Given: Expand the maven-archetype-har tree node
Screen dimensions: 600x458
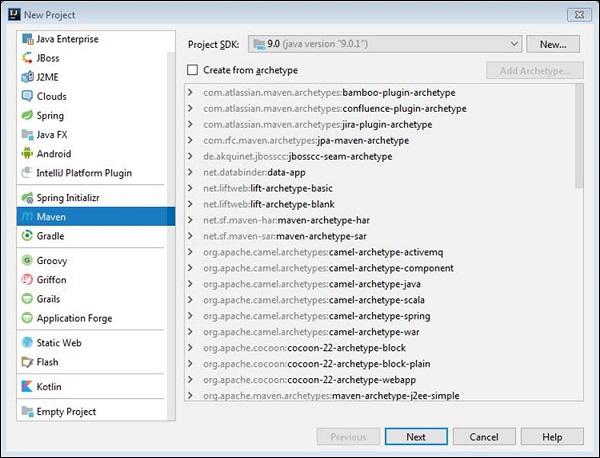Looking at the screenshot, I should pyautogui.click(x=191, y=220).
